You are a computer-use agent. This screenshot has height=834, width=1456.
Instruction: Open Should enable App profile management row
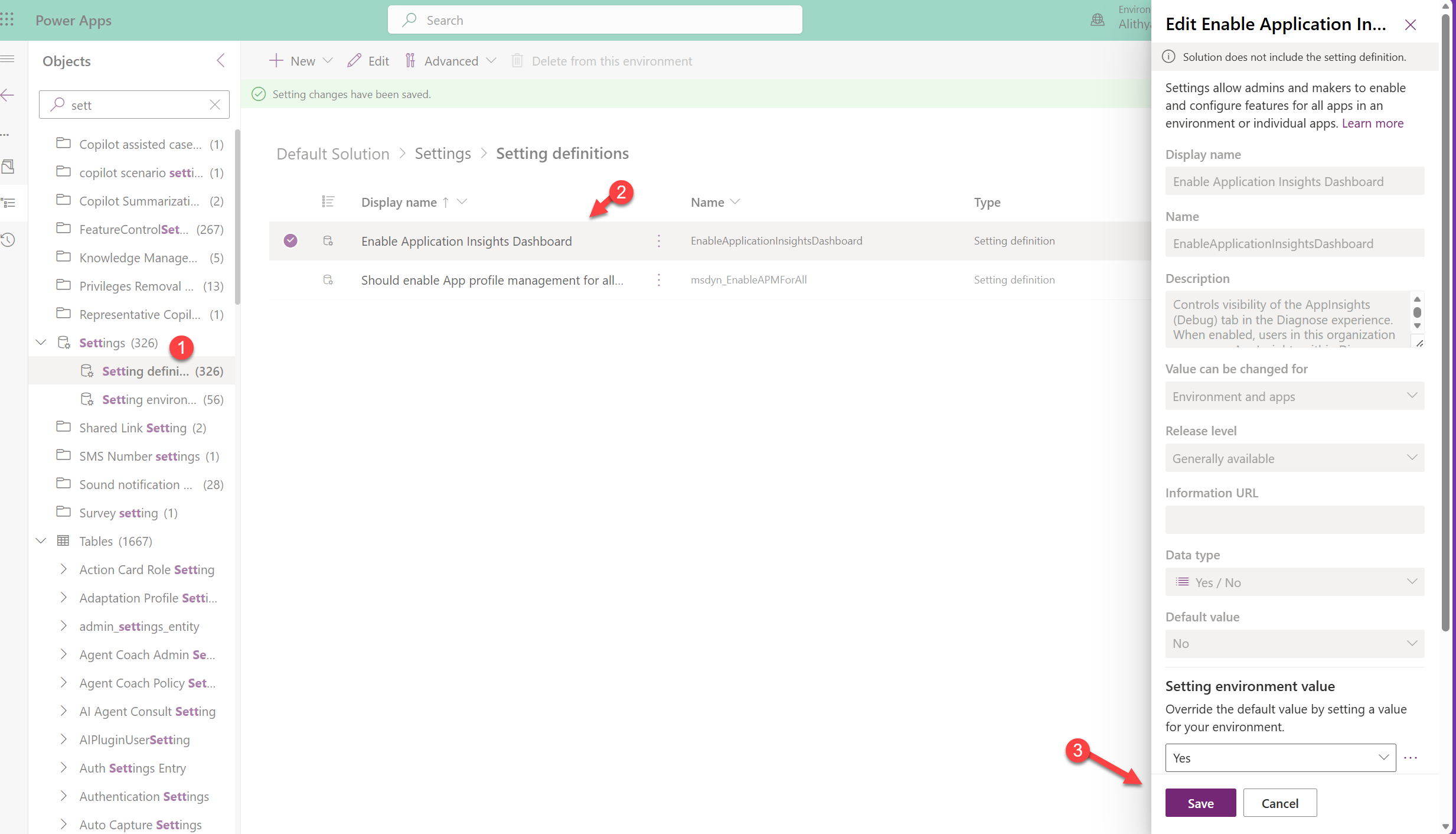[492, 280]
